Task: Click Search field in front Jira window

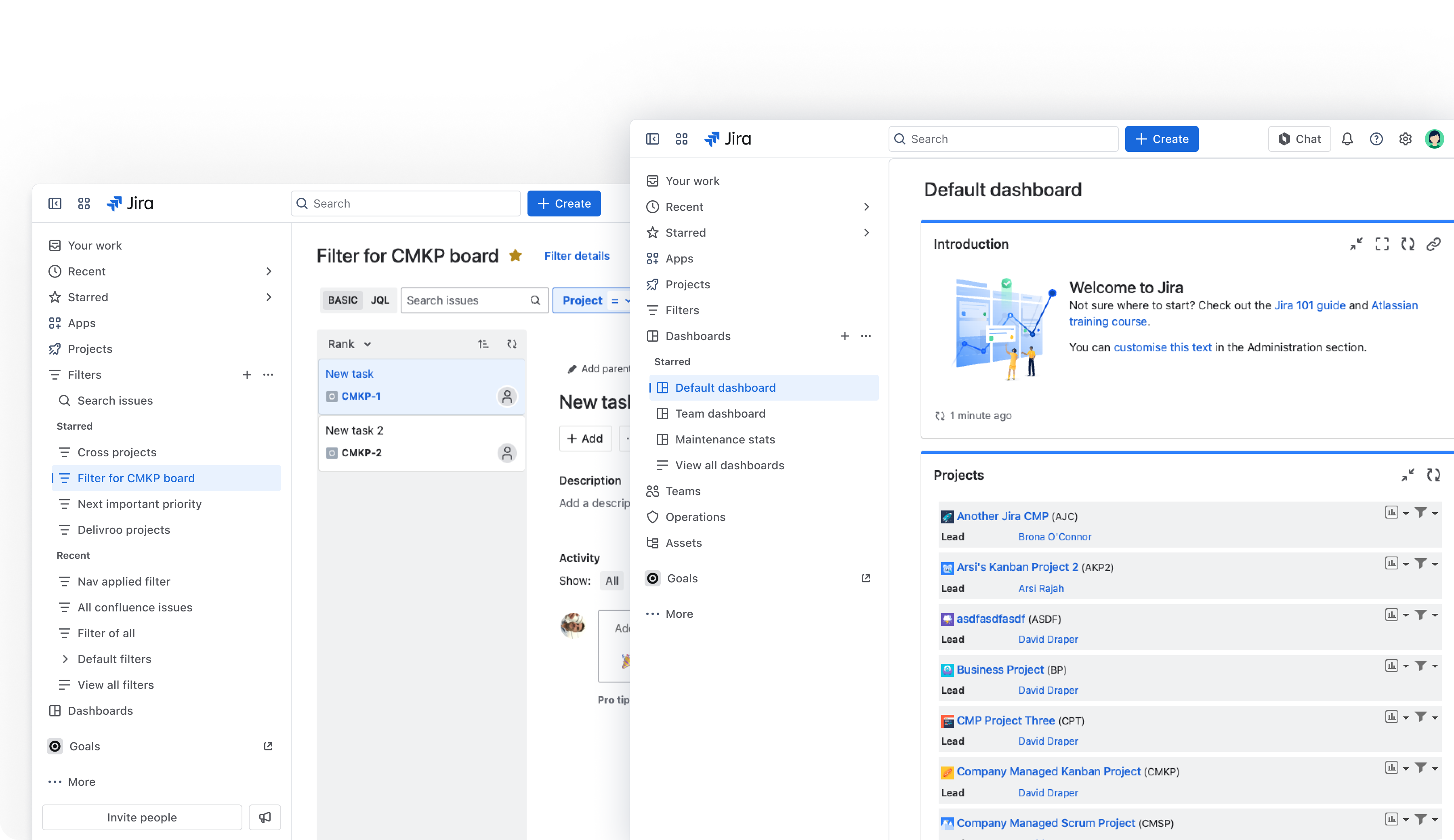Action: (1003, 139)
